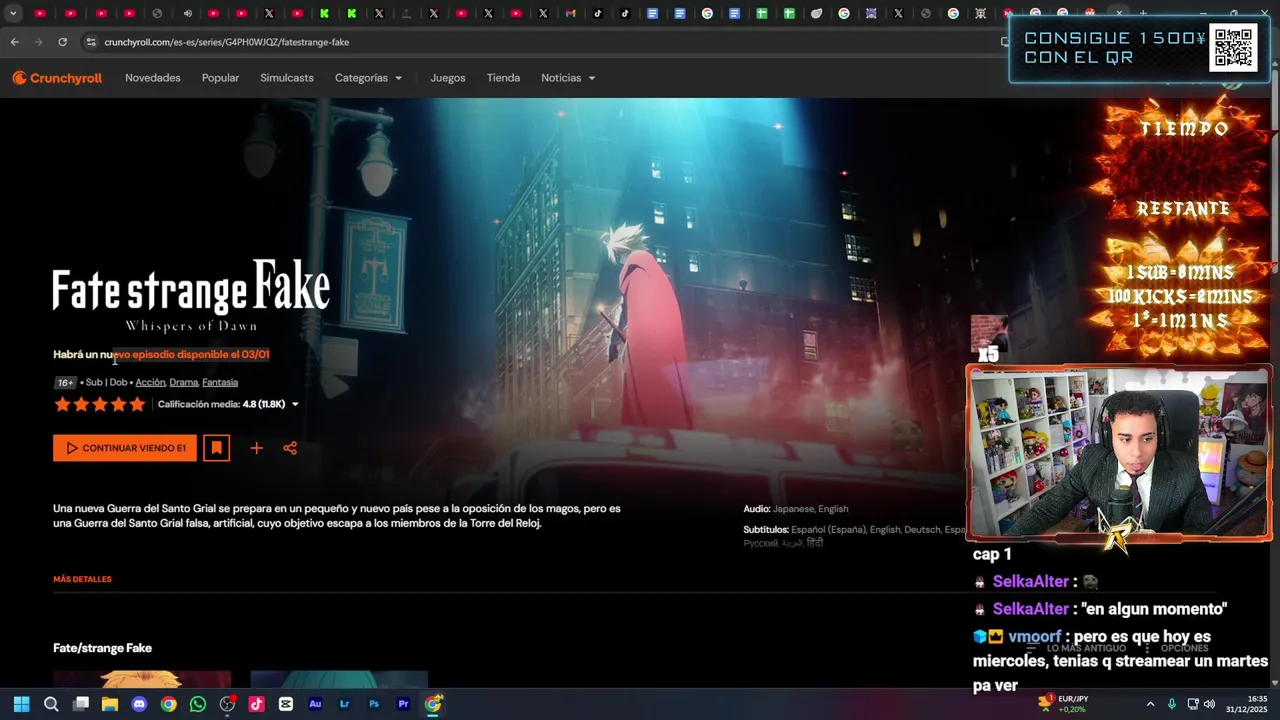Rate the series five stars
1280x720 pixels.
click(x=137, y=404)
